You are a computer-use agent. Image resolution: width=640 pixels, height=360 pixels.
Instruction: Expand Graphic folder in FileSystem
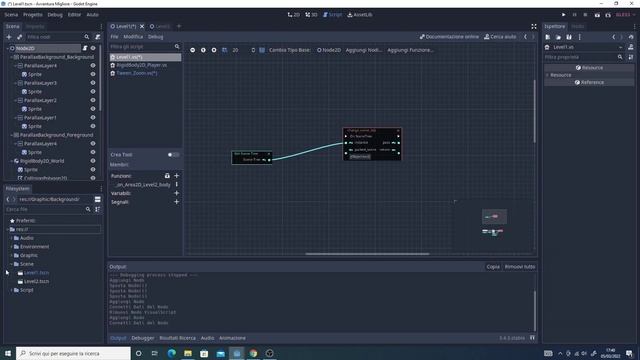coord(11,255)
